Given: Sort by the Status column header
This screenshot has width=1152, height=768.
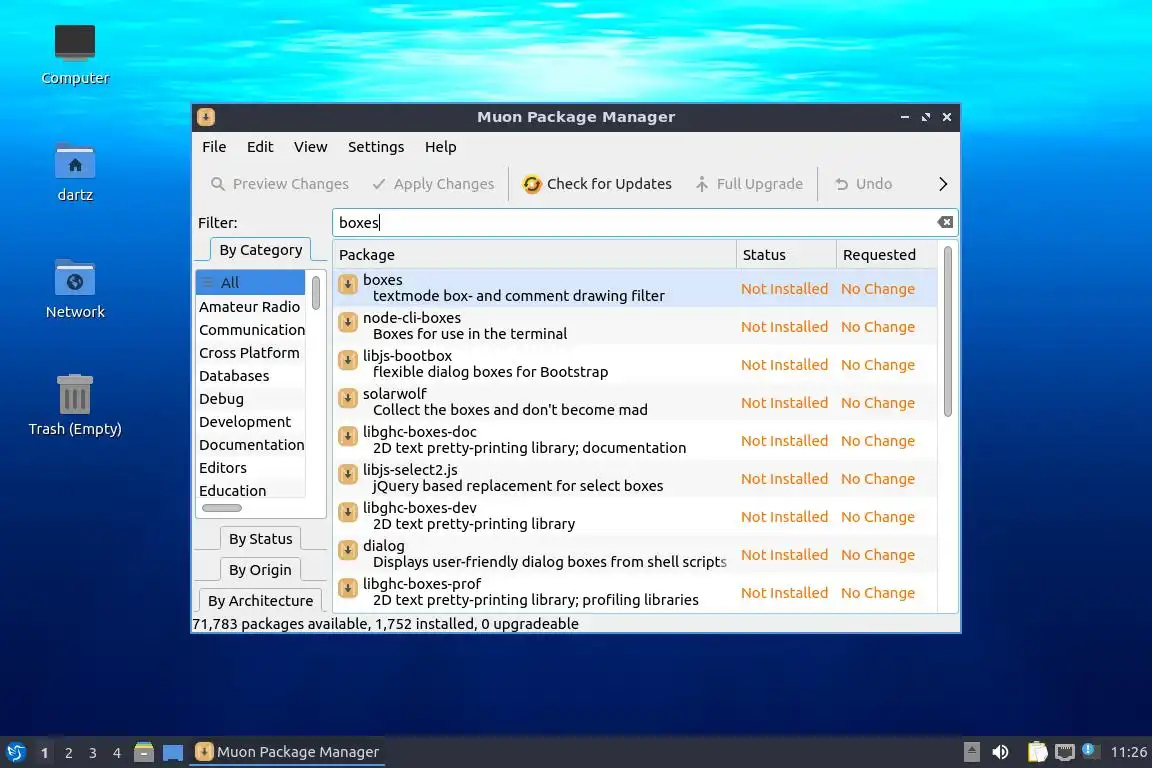Looking at the screenshot, I should [x=786, y=254].
